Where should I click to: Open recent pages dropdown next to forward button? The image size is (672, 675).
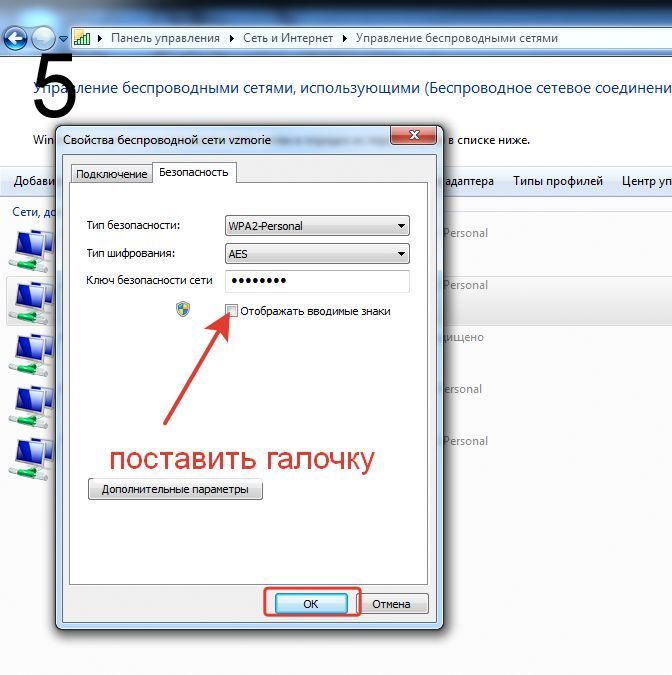point(63,39)
